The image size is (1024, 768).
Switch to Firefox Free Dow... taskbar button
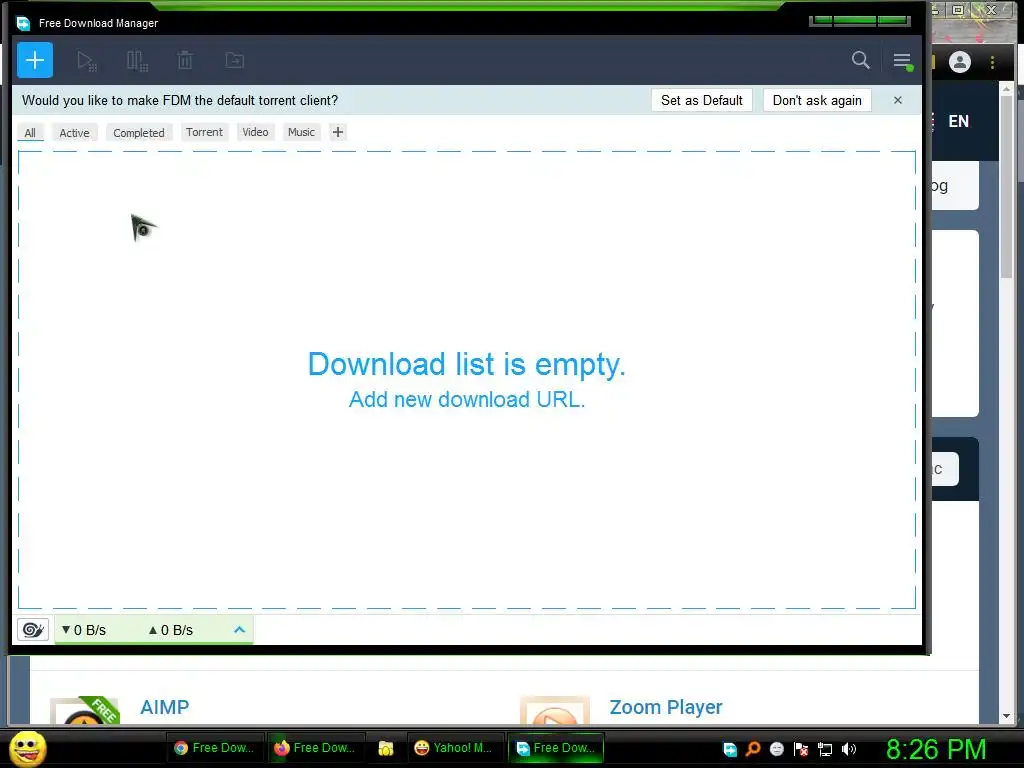(x=315, y=748)
